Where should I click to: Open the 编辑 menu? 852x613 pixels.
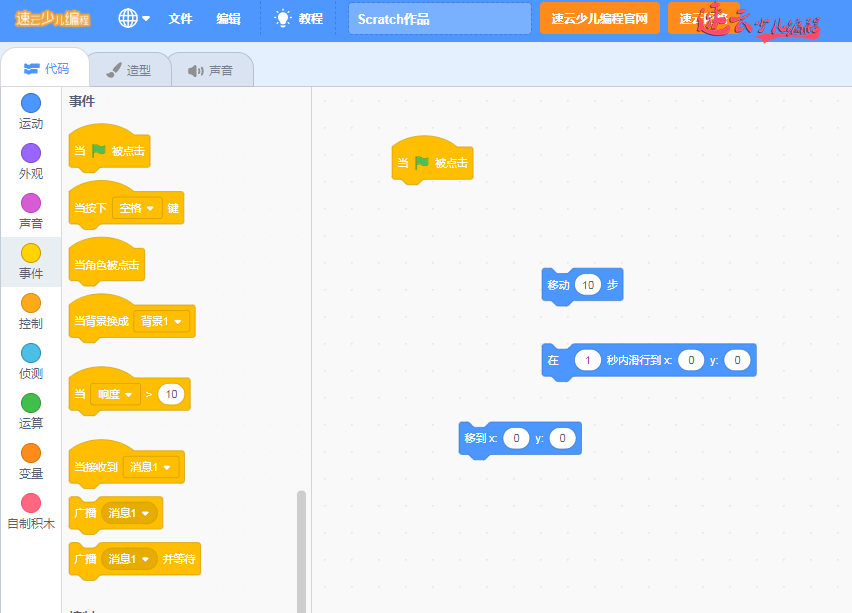coord(228,18)
